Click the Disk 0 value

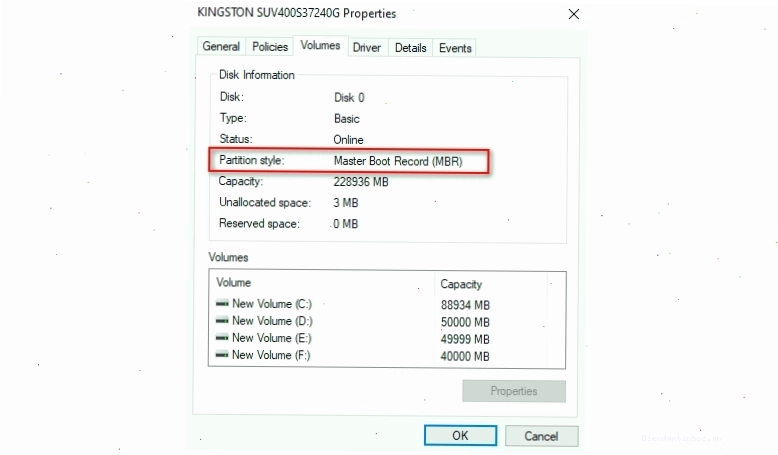click(x=349, y=97)
